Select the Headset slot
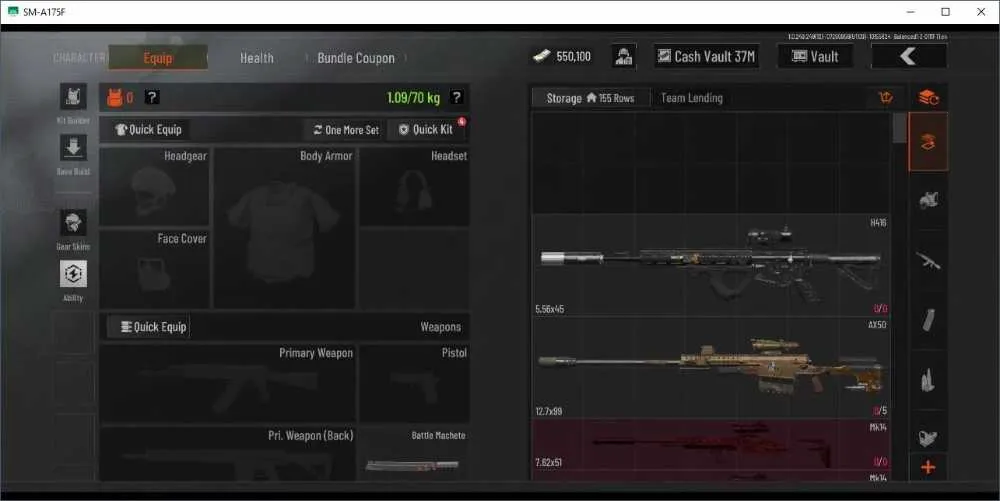1000x501 pixels. click(x=415, y=187)
